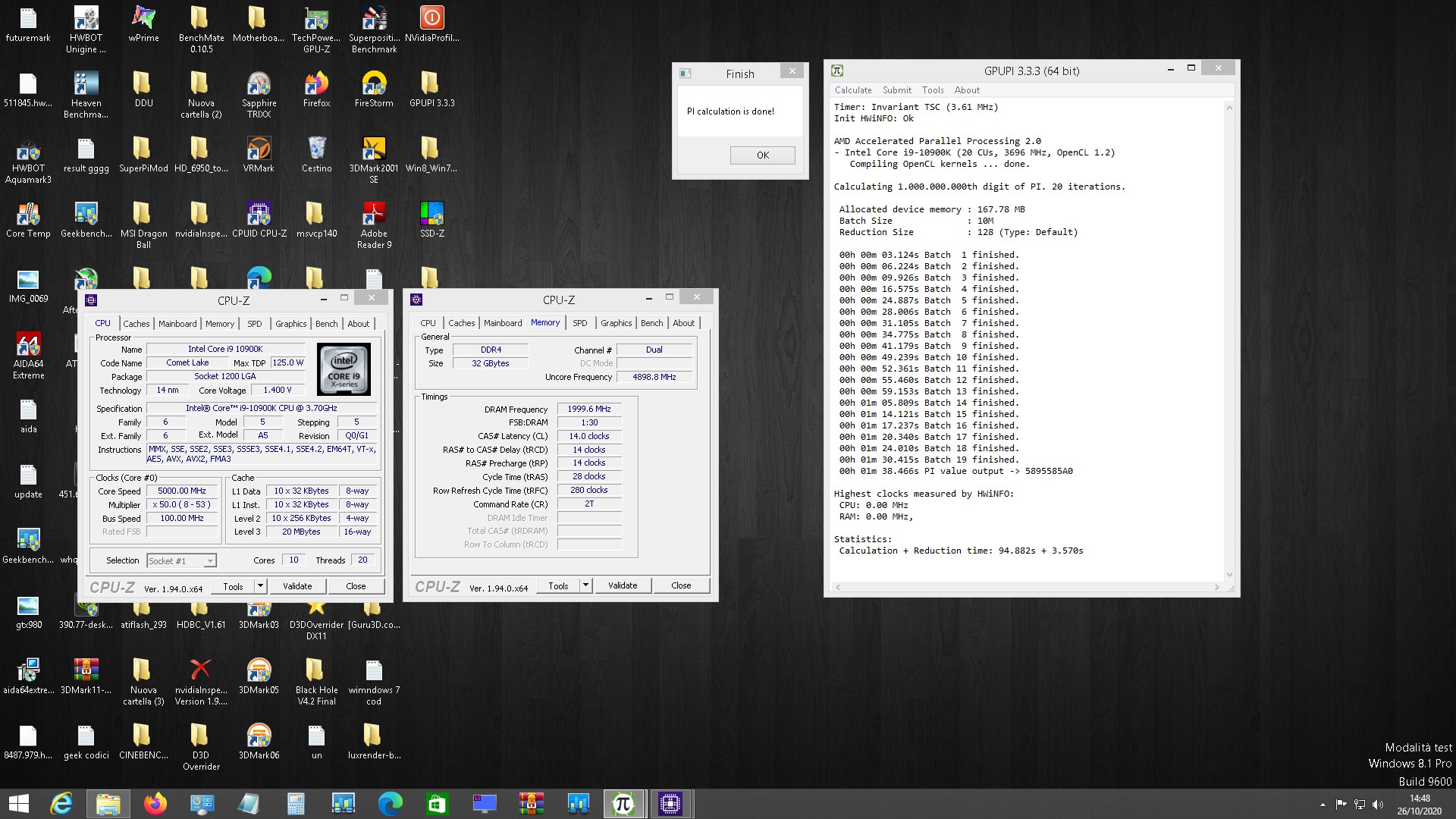Open Microsoft Edge from the taskbar
The height and width of the screenshot is (819, 1456).
(x=391, y=804)
